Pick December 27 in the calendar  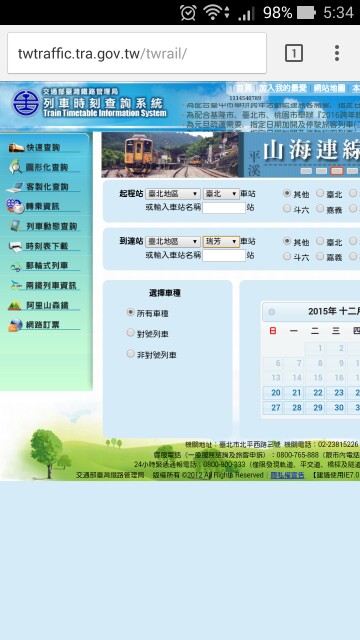pyautogui.click(x=273, y=407)
